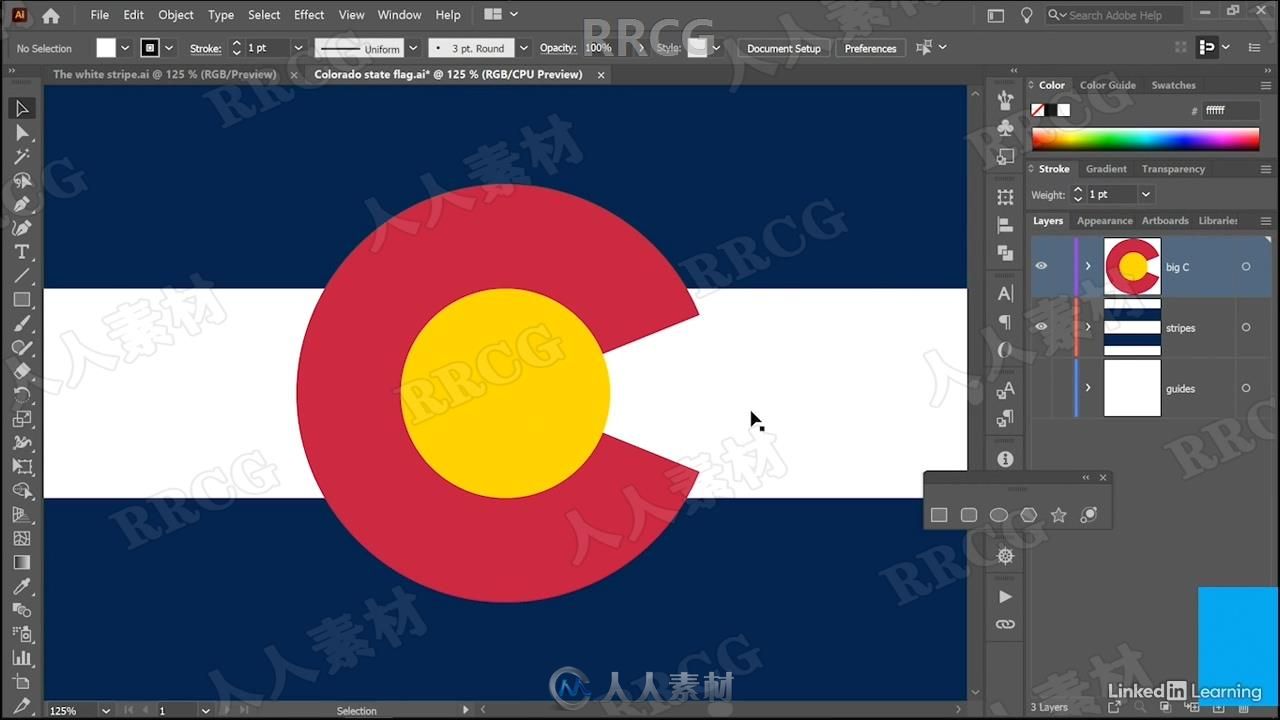Viewport: 1280px width, 720px height.
Task: Select the Type tool
Action: click(x=22, y=252)
